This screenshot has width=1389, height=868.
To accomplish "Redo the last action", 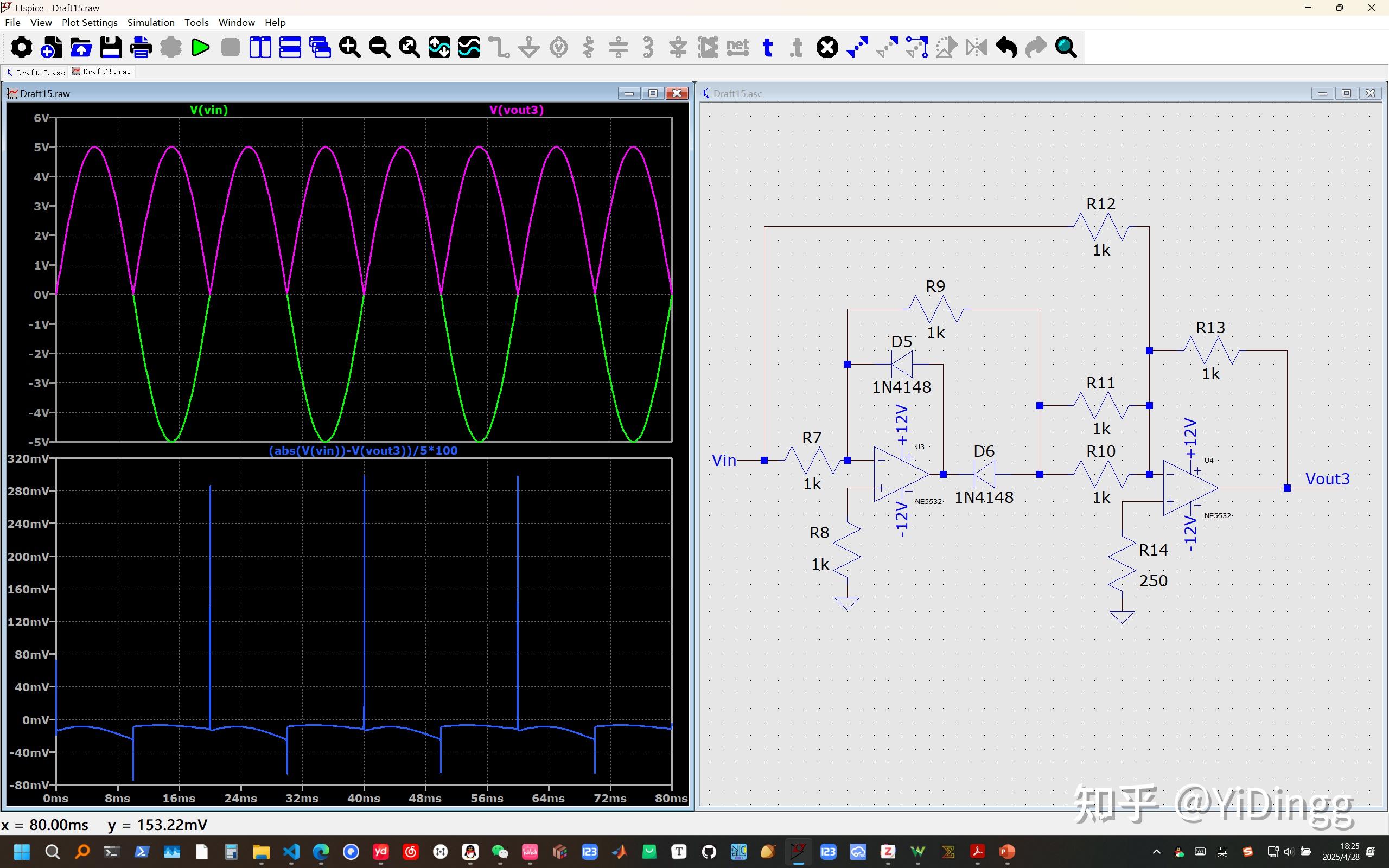I will pyautogui.click(x=1036, y=47).
